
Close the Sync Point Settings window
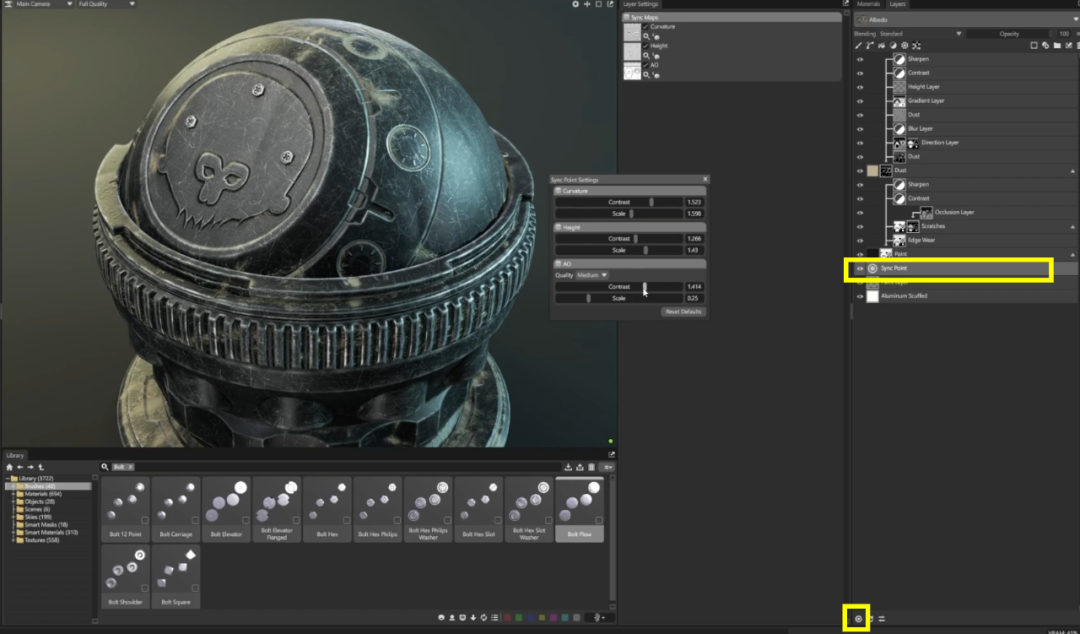705,179
